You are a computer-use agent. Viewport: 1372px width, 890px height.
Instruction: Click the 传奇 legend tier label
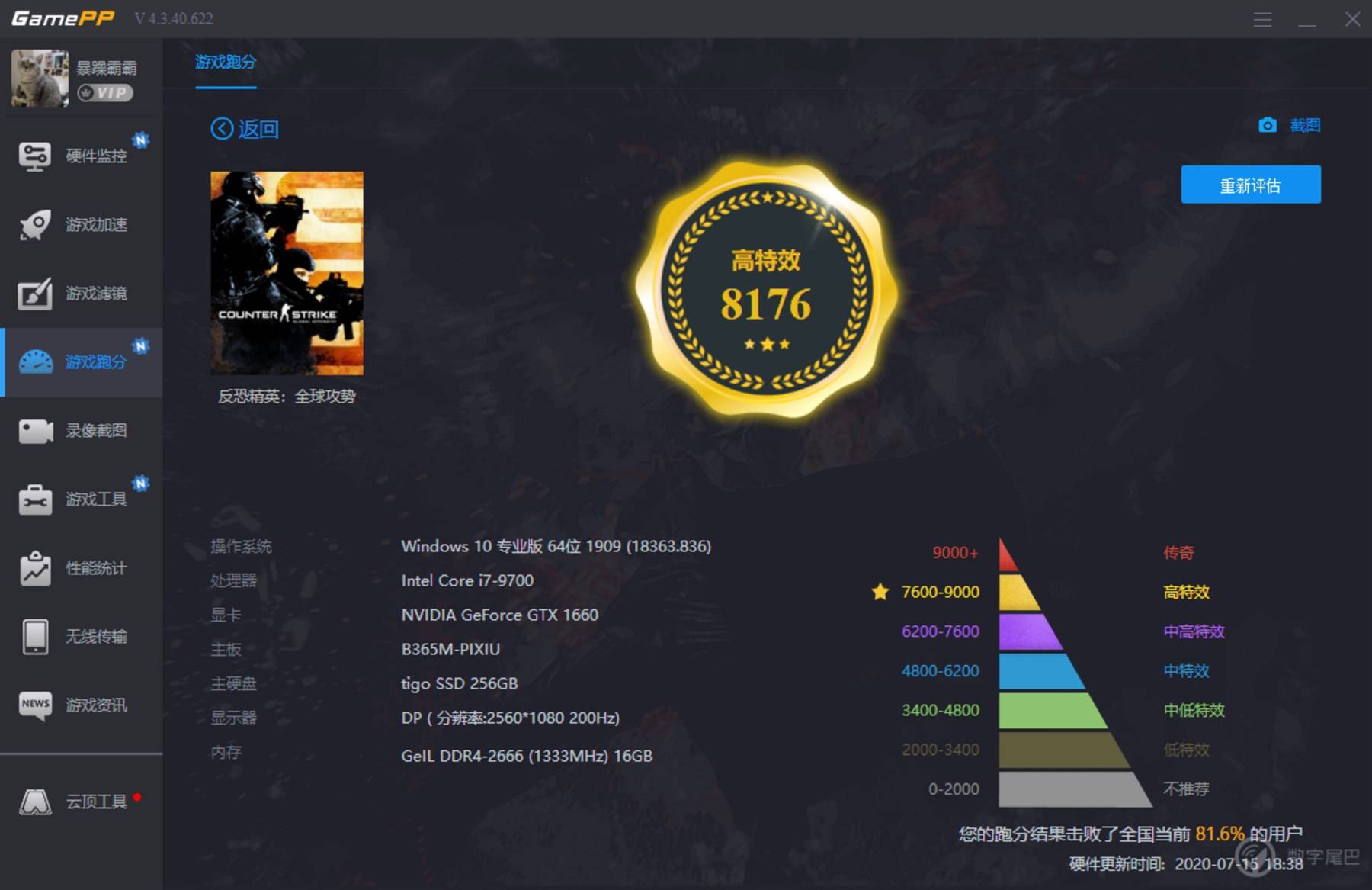pos(1178,553)
